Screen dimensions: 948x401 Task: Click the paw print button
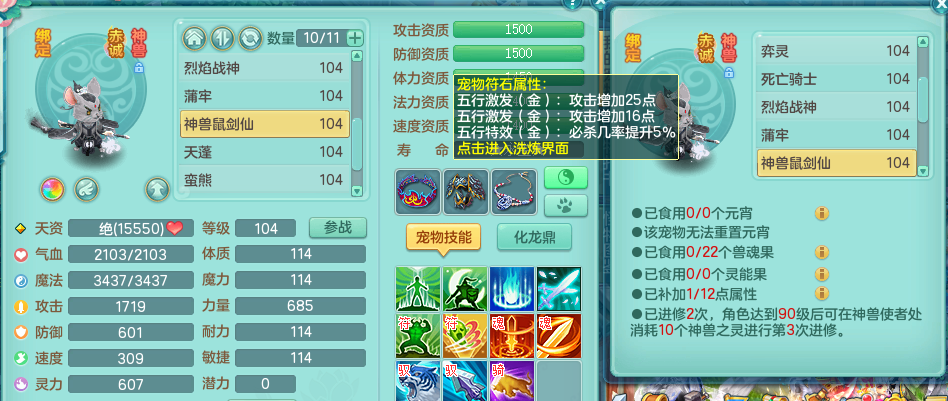(566, 206)
